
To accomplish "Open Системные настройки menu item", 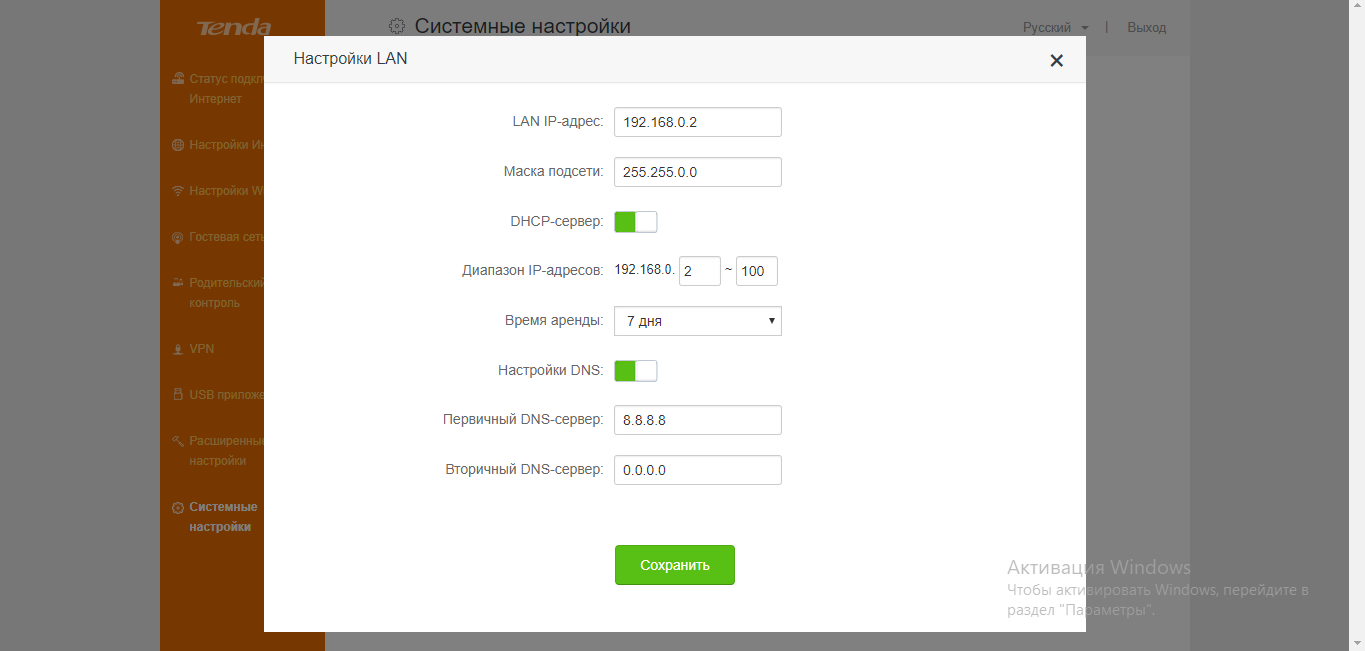I will tap(223, 517).
